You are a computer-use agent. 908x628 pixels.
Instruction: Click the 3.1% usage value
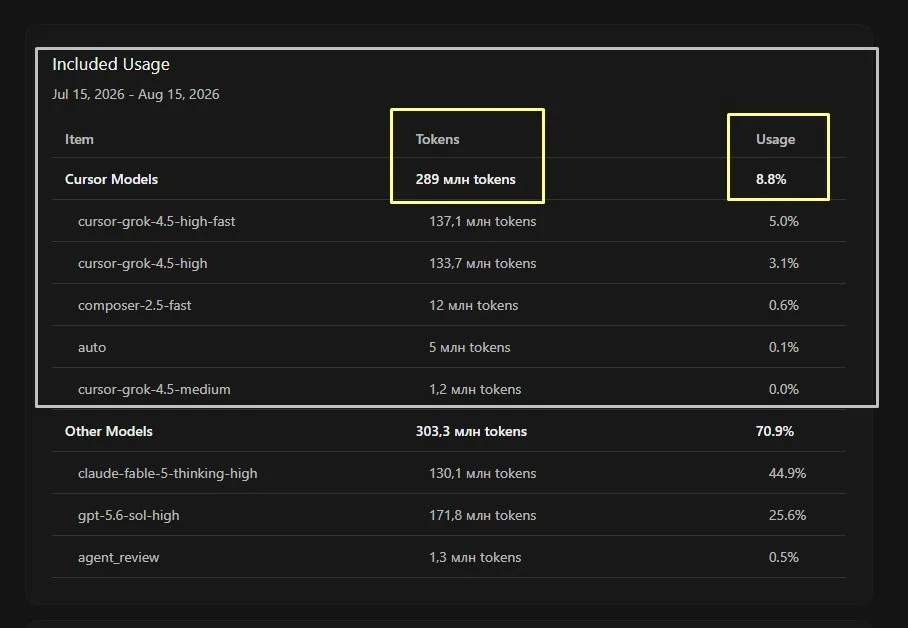783,263
